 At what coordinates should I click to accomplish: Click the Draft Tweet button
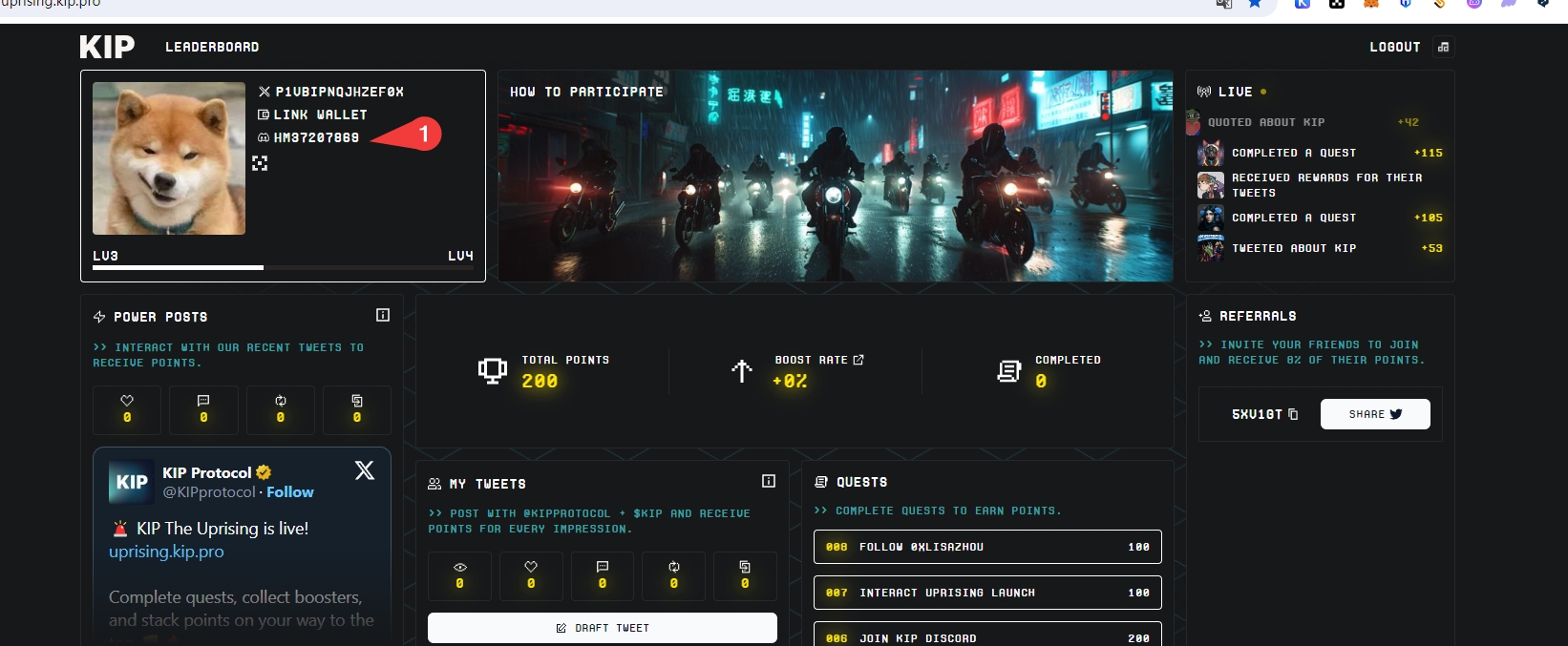(x=602, y=628)
